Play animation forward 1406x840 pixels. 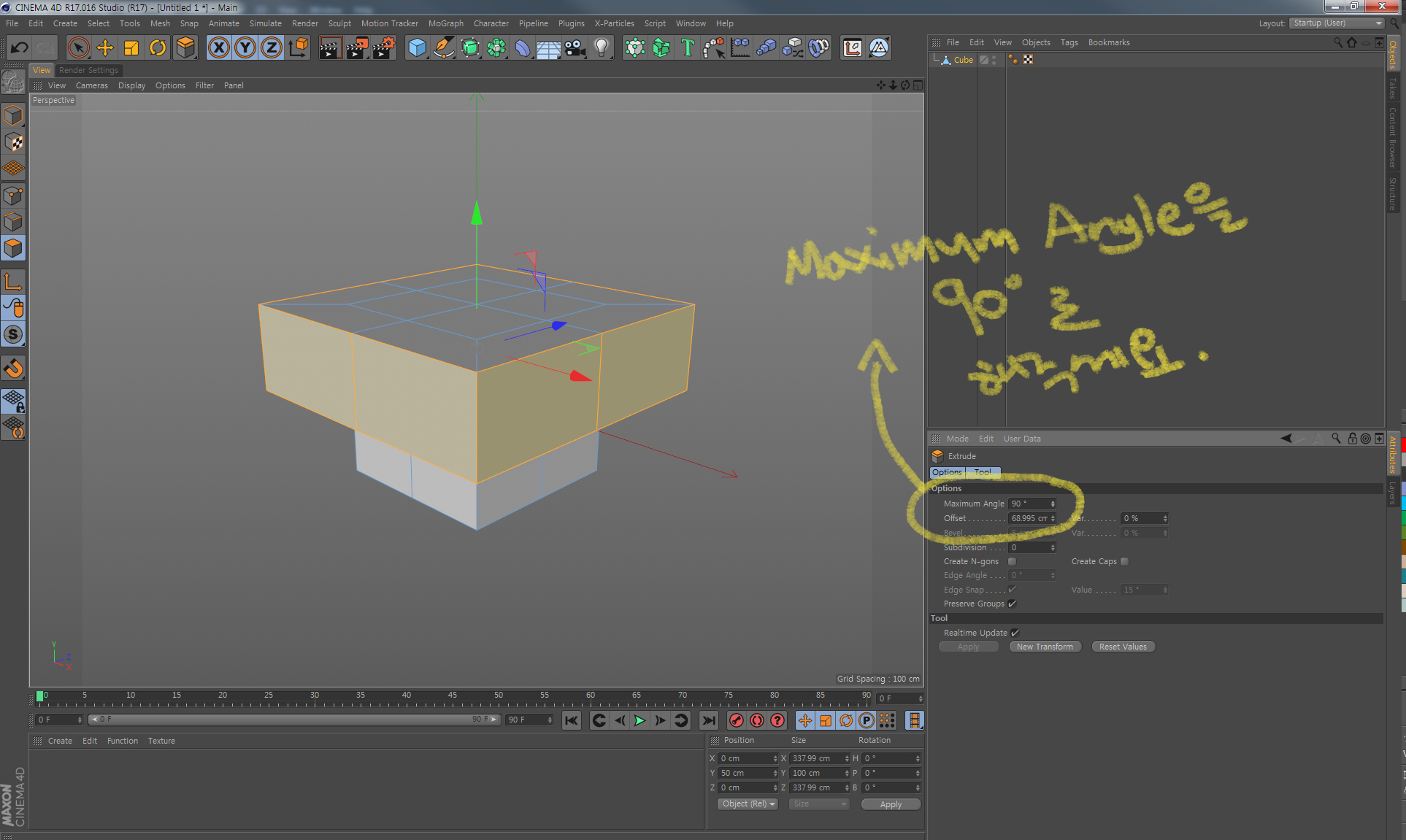639,720
